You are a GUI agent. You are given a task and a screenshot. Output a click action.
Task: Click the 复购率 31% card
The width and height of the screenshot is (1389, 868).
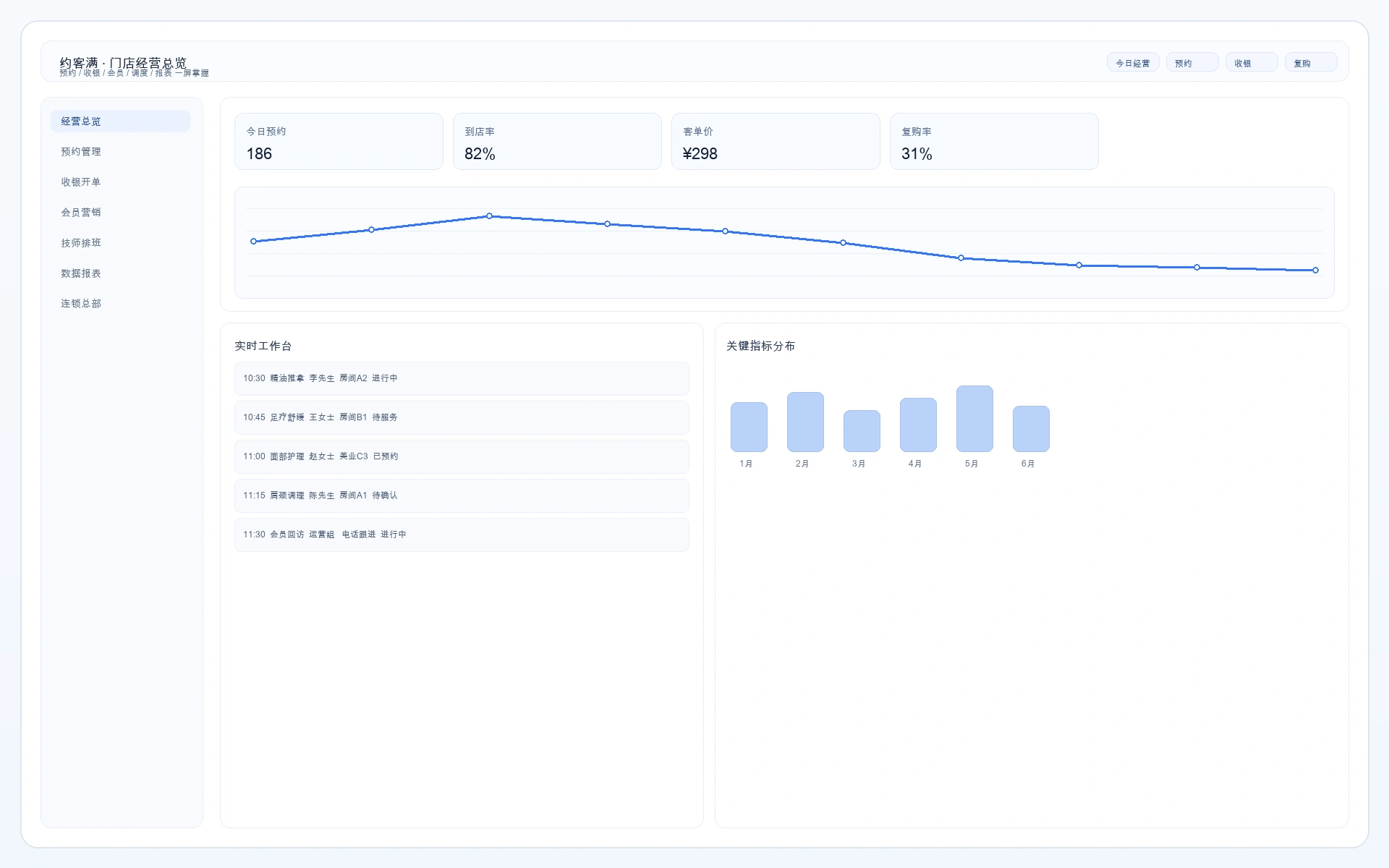[x=993, y=142]
